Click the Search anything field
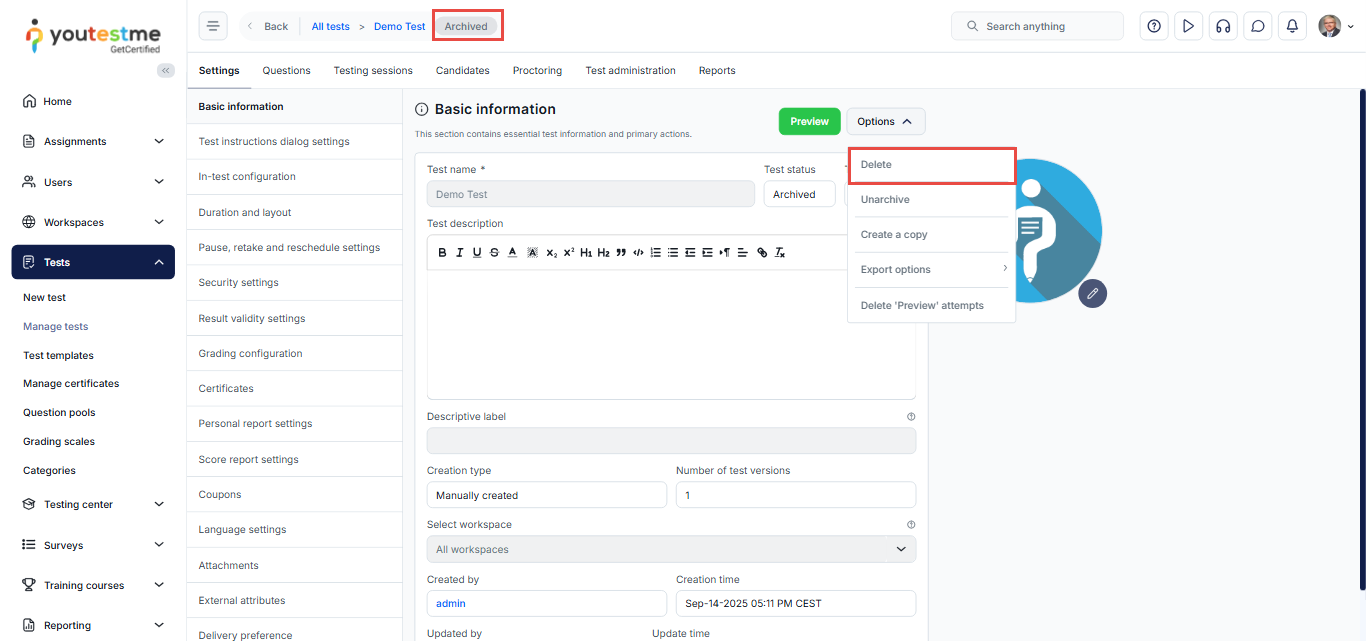Viewport: 1366px width, 641px height. (1037, 27)
